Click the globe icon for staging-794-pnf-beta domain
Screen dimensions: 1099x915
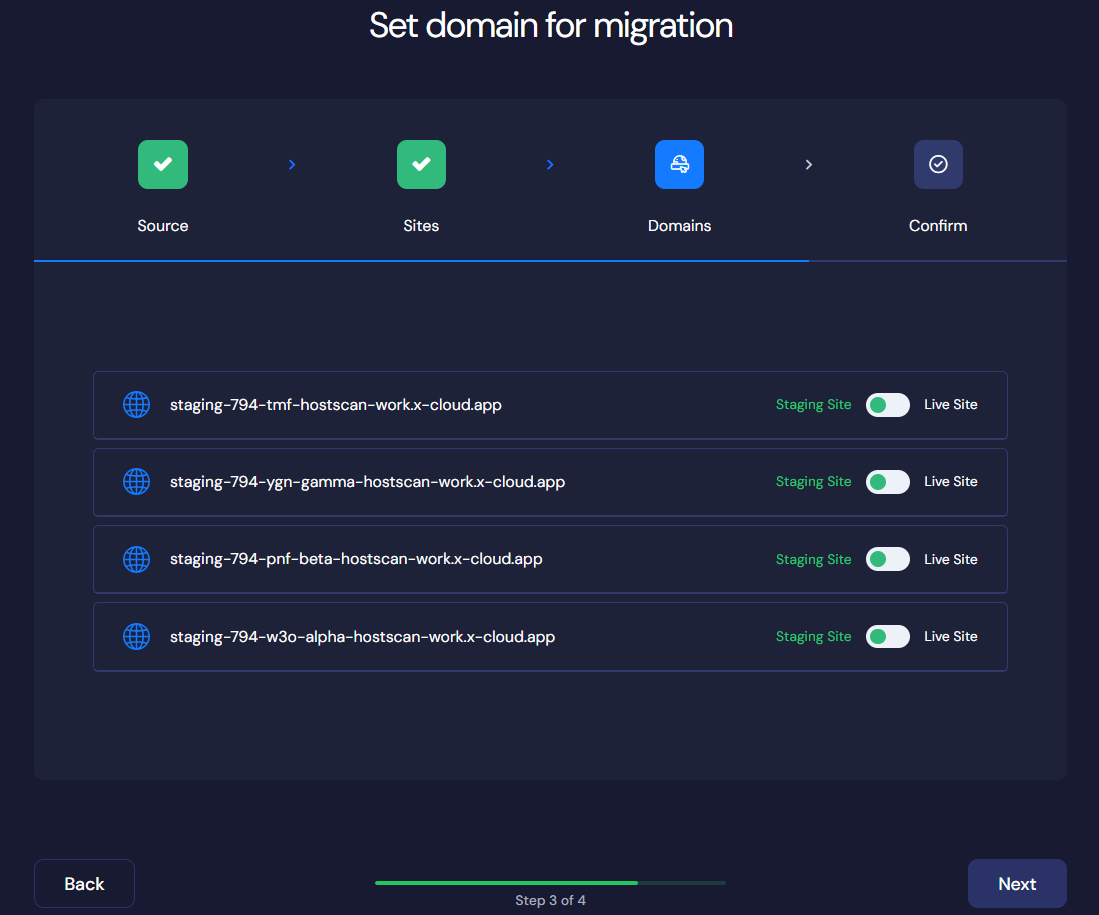(136, 559)
